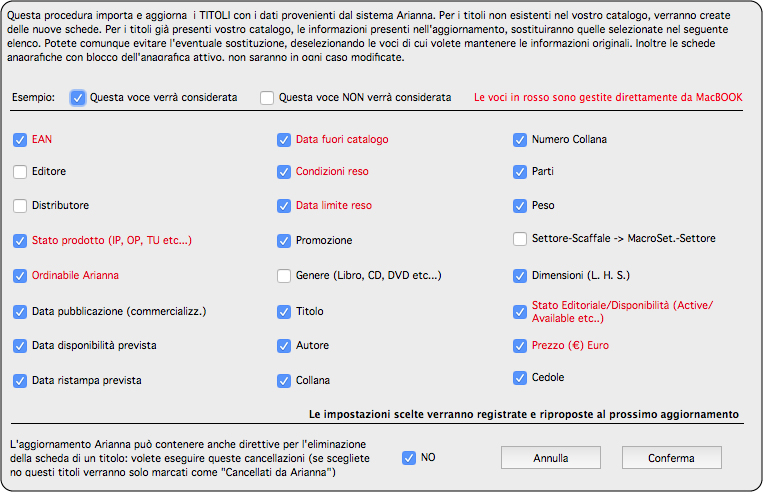
Task: Uncheck the Titolo checkbox
Action: (284, 312)
